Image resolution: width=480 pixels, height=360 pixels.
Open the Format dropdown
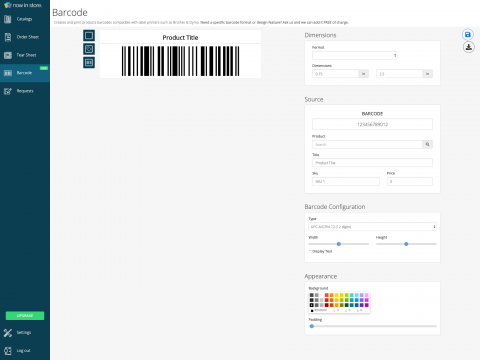pyautogui.click(x=355, y=55)
